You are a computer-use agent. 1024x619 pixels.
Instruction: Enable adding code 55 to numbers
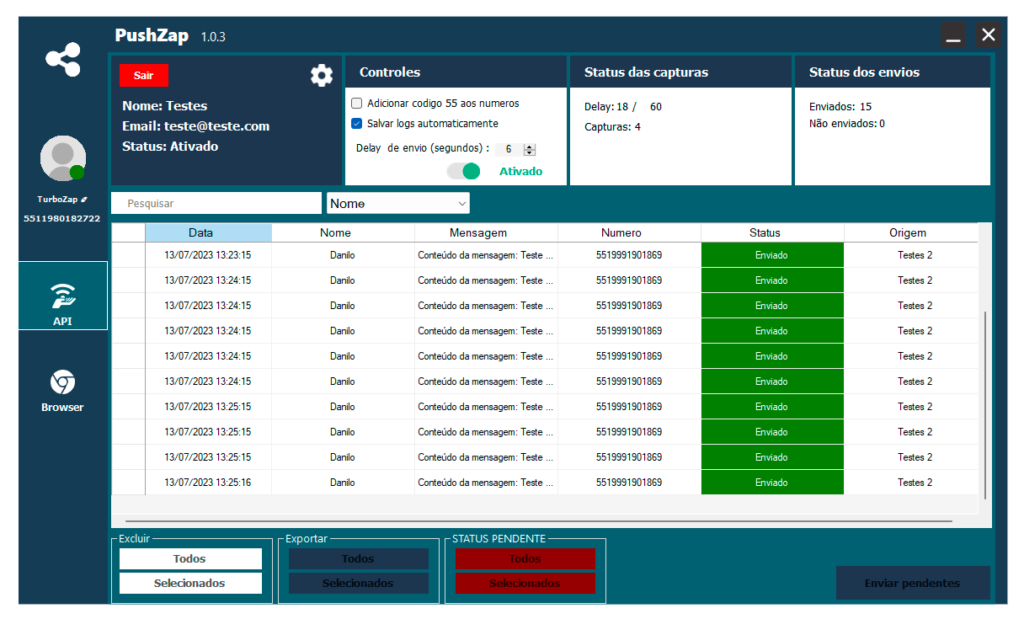(357, 103)
